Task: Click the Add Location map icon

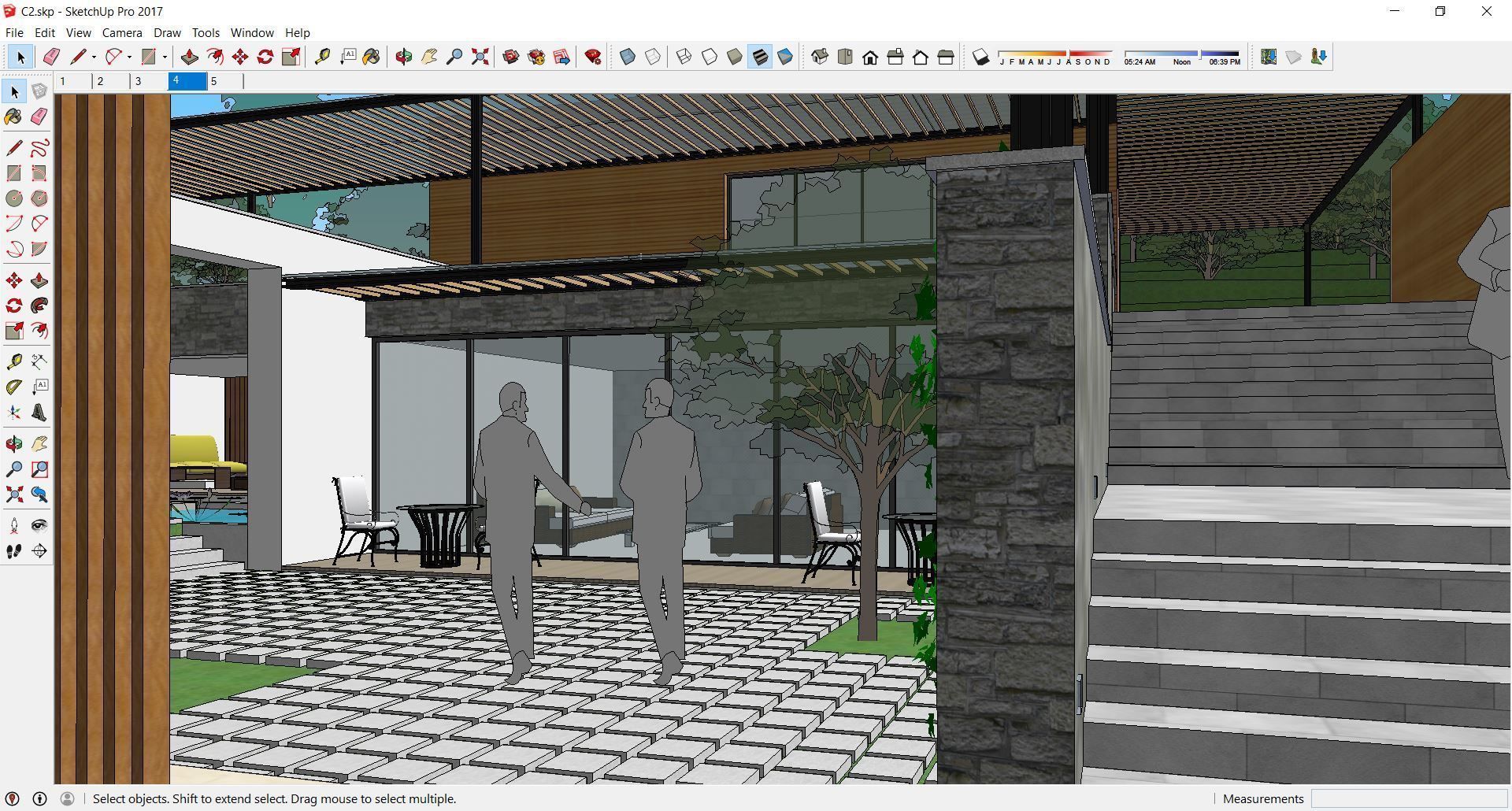Action: [1269, 57]
